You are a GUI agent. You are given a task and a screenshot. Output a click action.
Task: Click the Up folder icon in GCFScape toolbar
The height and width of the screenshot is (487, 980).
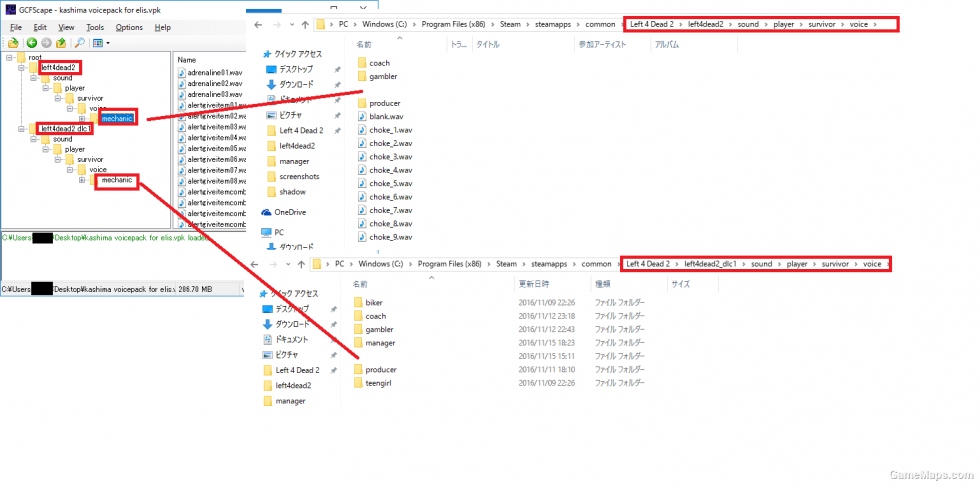(x=61, y=43)
